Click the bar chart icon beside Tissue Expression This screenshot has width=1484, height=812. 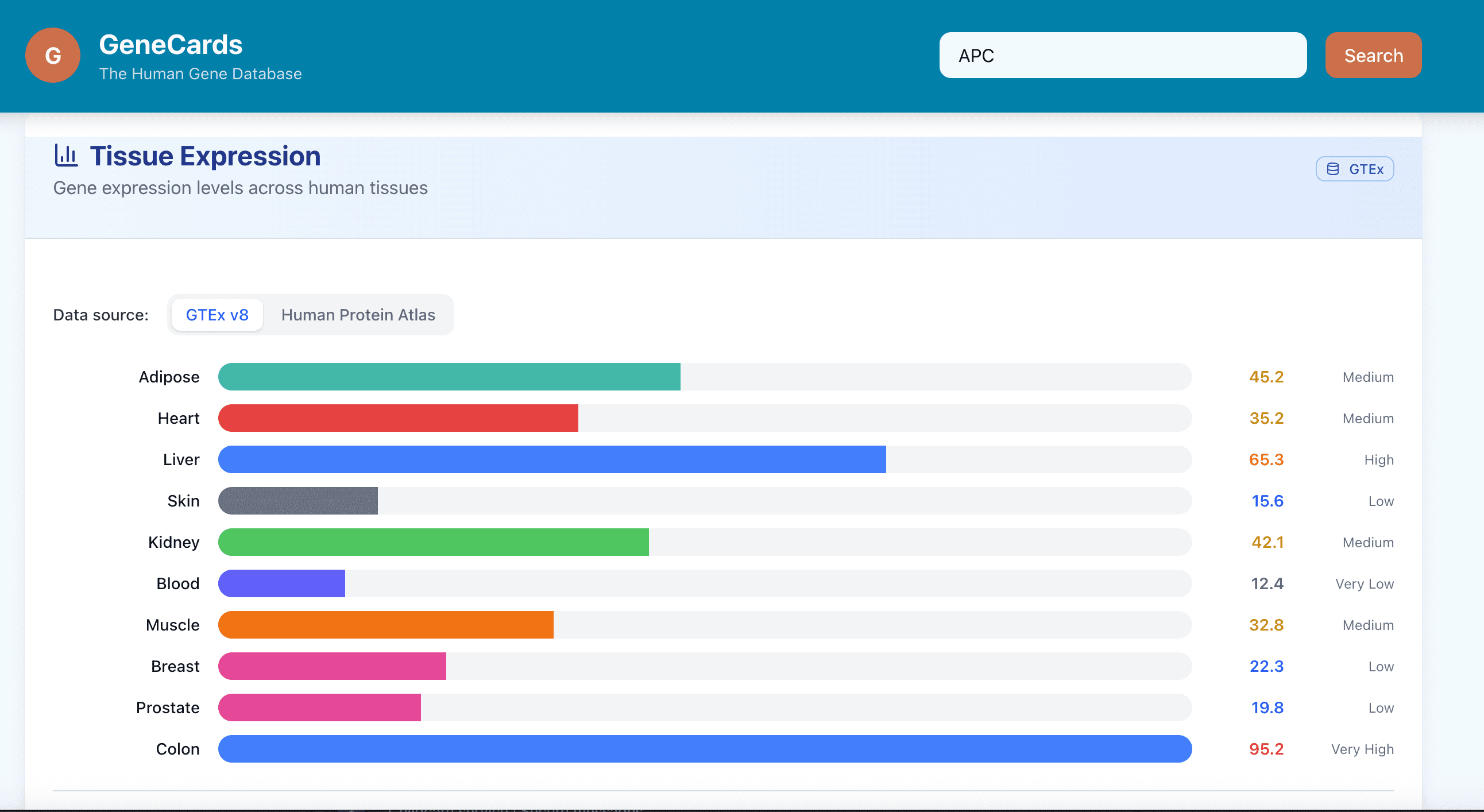click(65, 156)
